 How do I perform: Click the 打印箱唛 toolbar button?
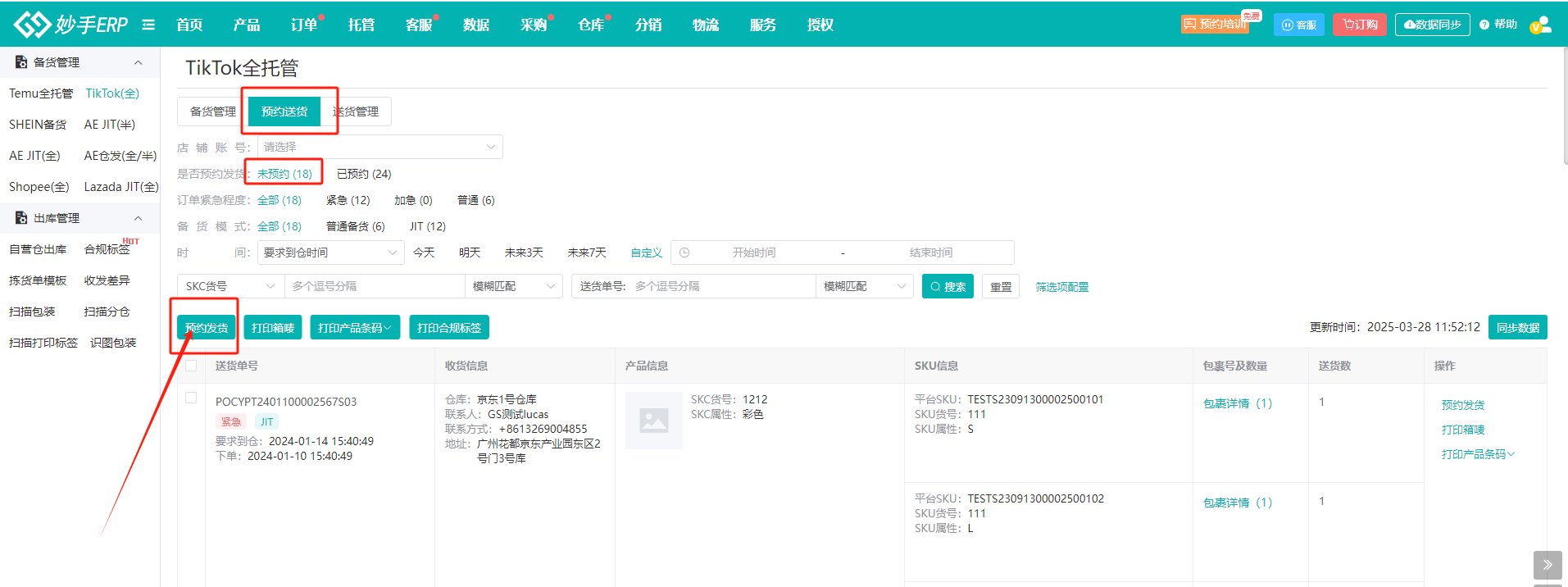[273, 328]
